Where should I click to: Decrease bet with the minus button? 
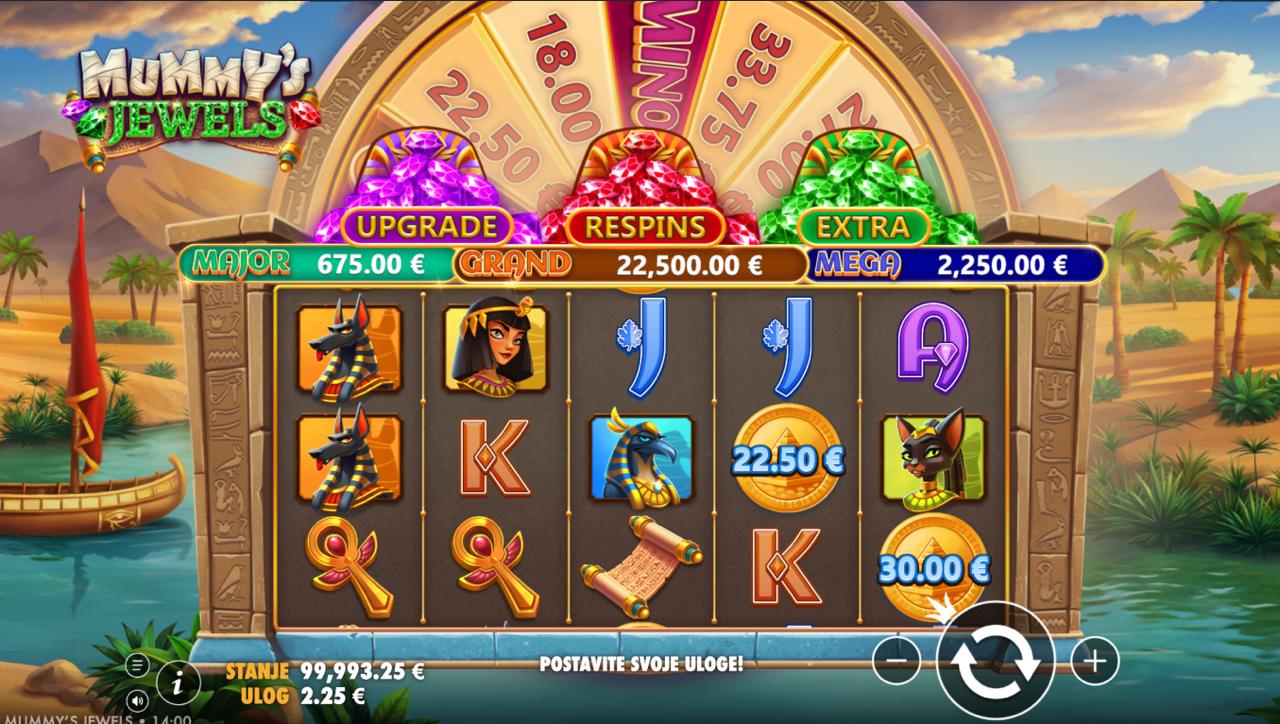(x=897, y=660)
